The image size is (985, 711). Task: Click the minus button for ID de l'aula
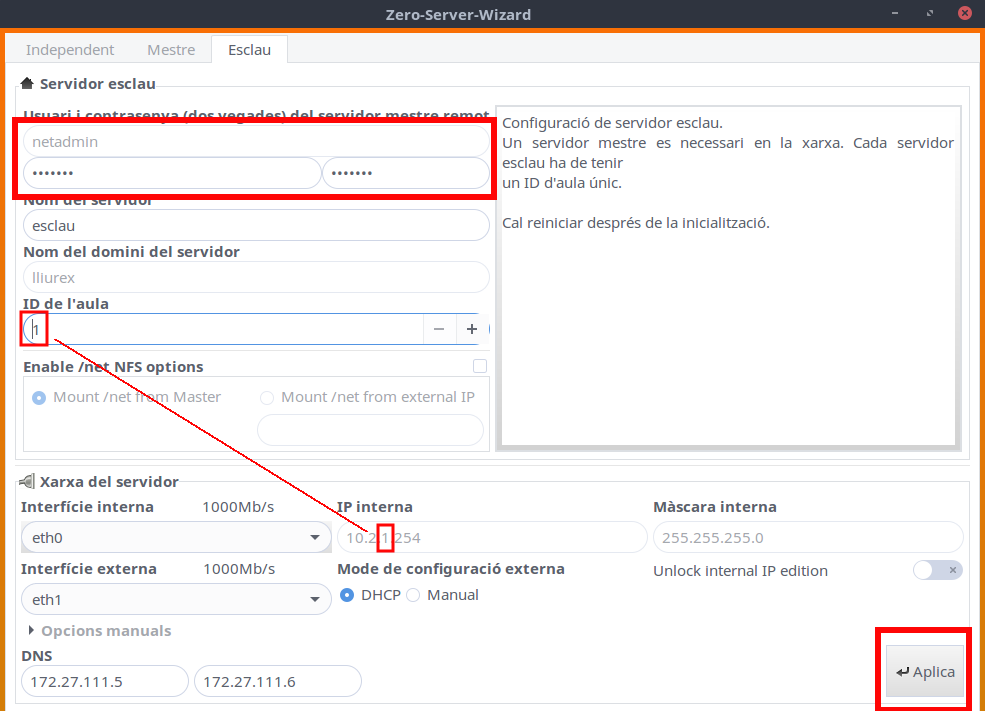tap(439, 329)
